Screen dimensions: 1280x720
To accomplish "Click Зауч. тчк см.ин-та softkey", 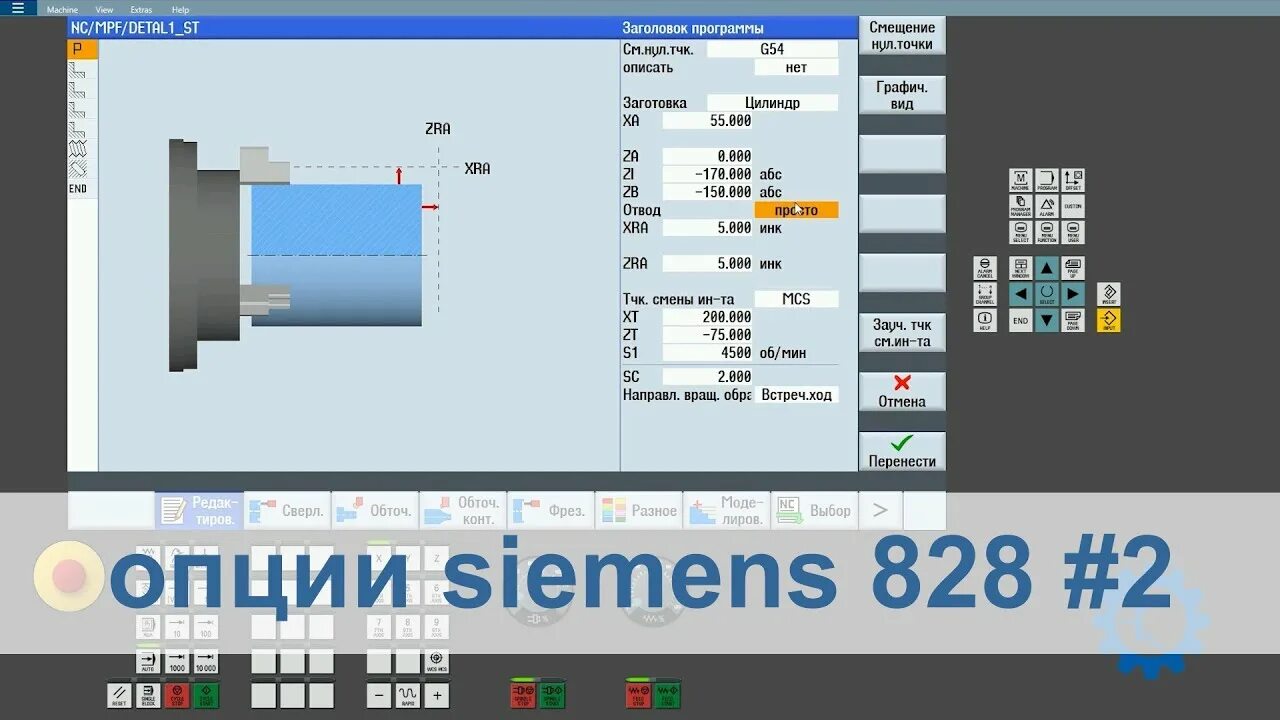I will click(x=902, y=333).
